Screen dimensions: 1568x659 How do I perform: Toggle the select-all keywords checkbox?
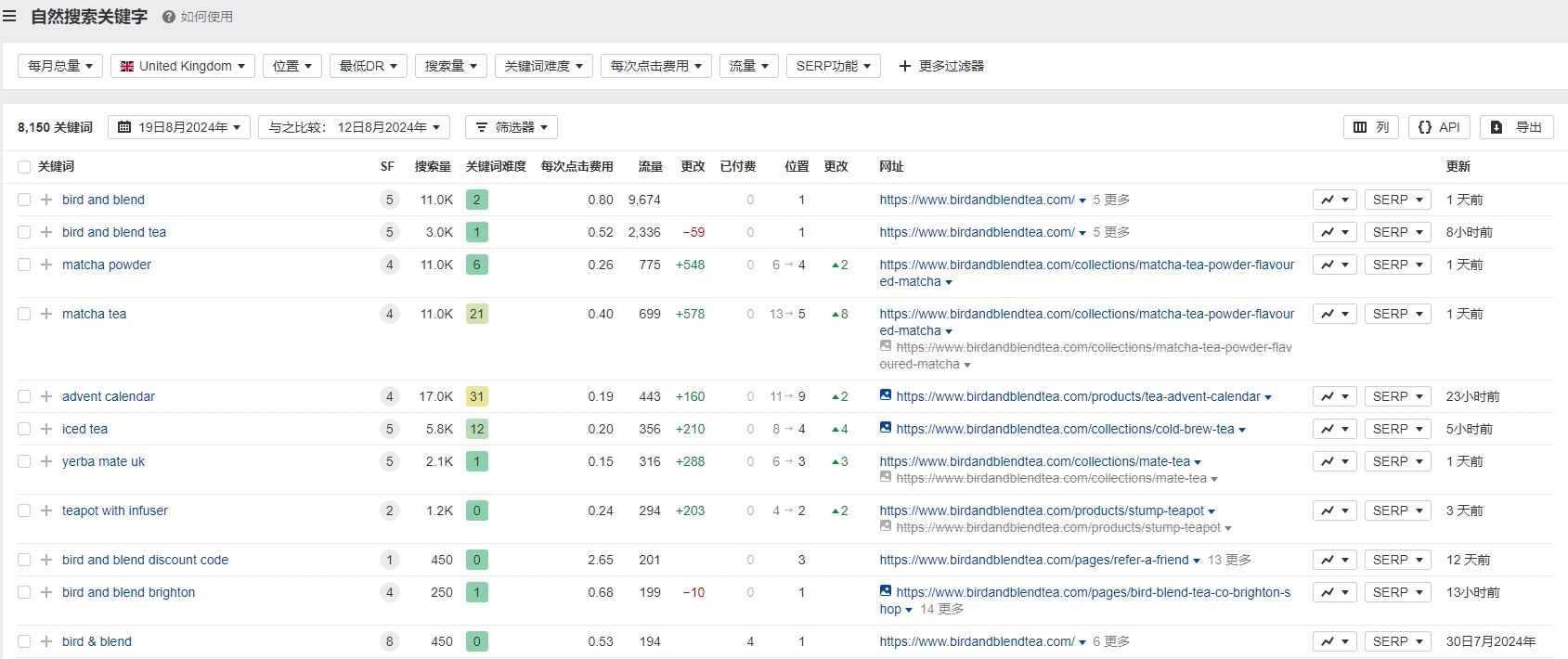pyautogui.click(x=24, y=167)
